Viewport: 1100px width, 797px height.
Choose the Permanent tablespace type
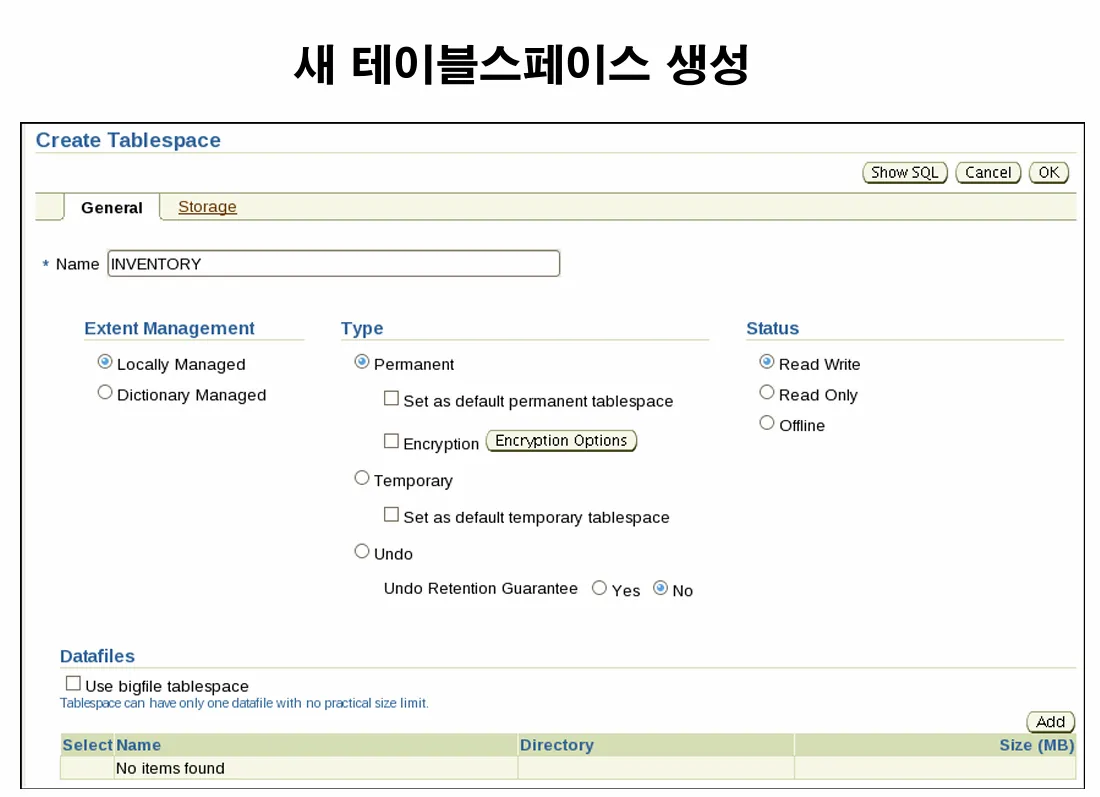click(x=362, y=362)
